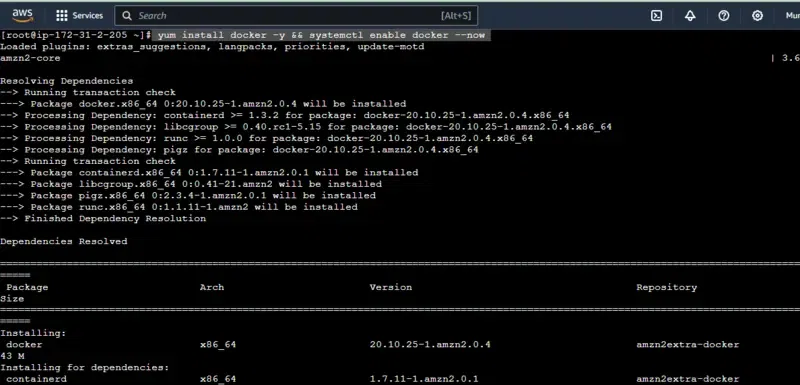
Task: Click the 'Dependencies Resolved' text
Action: pyautogui.click(x=64, y=242)
